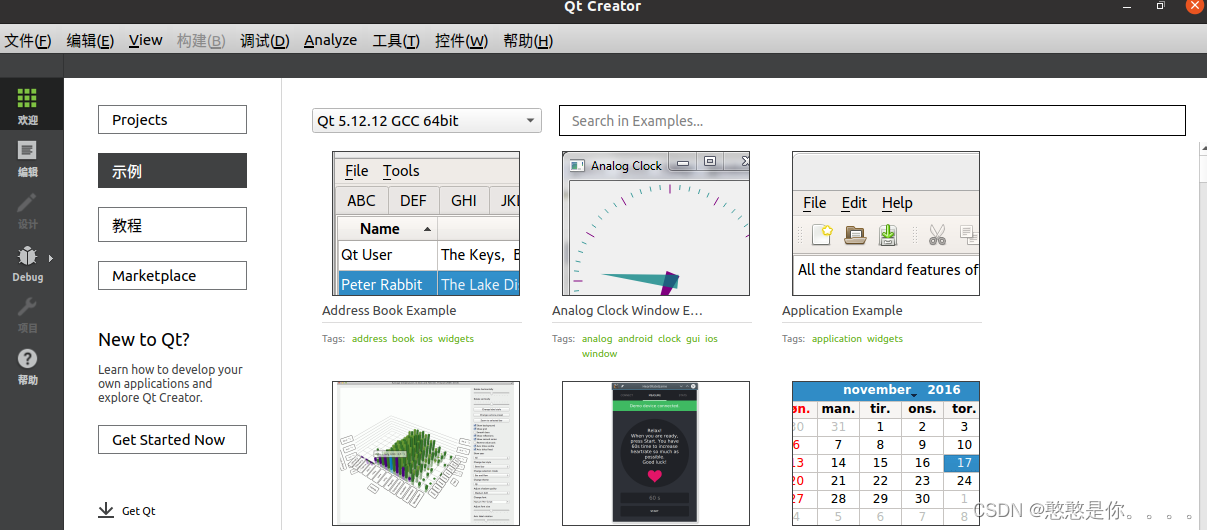The height and width of the screenshot is (530, 1207).
Task: Click the Search in Examples field
Action: (872, 121)
